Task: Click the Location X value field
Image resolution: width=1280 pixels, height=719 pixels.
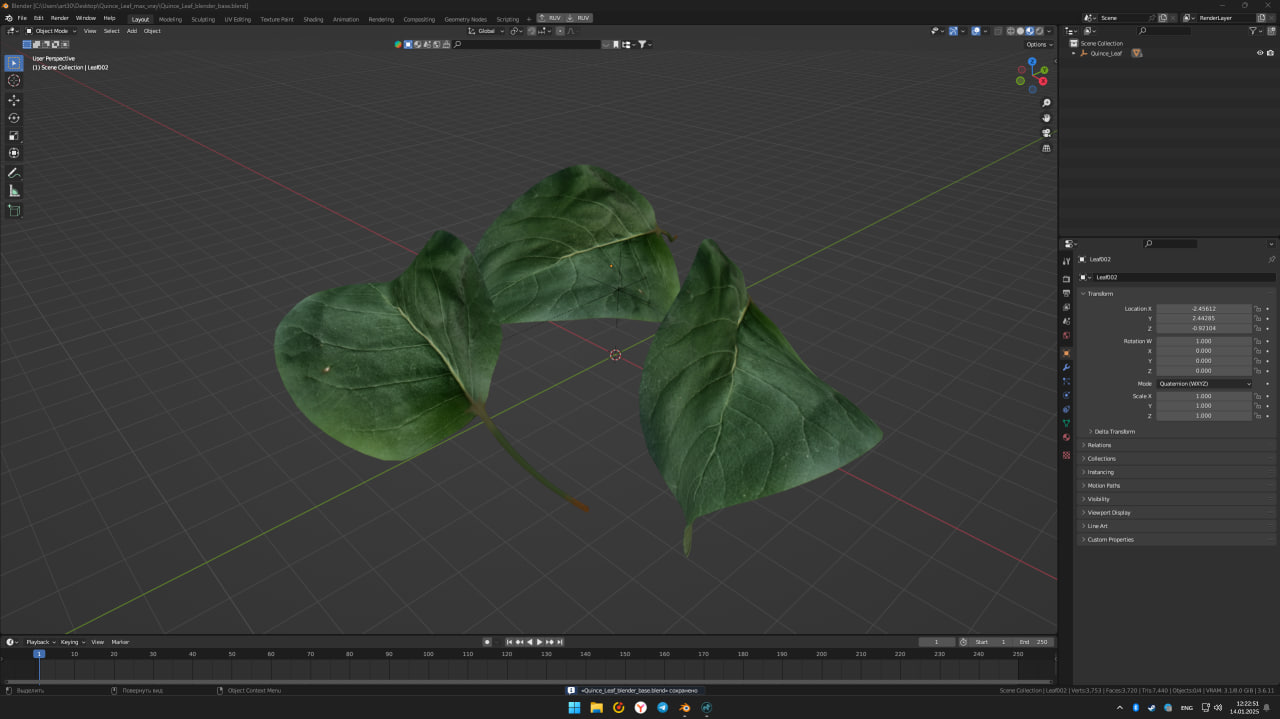Action: click(1204, 309)
